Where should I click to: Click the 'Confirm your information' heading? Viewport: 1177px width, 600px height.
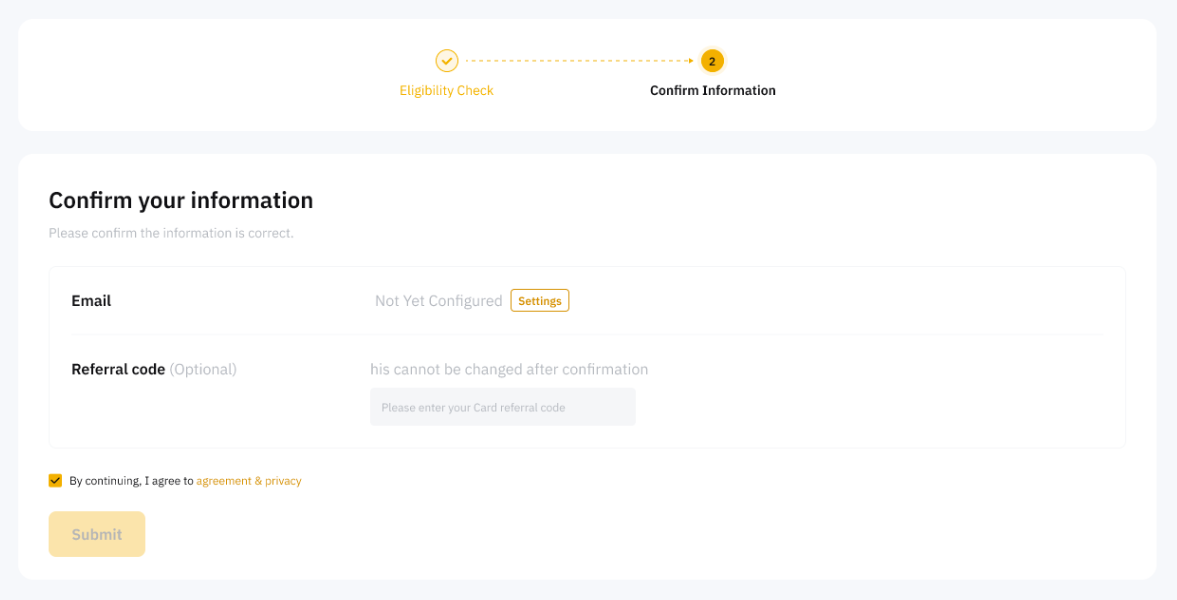[x=181, y=200]
